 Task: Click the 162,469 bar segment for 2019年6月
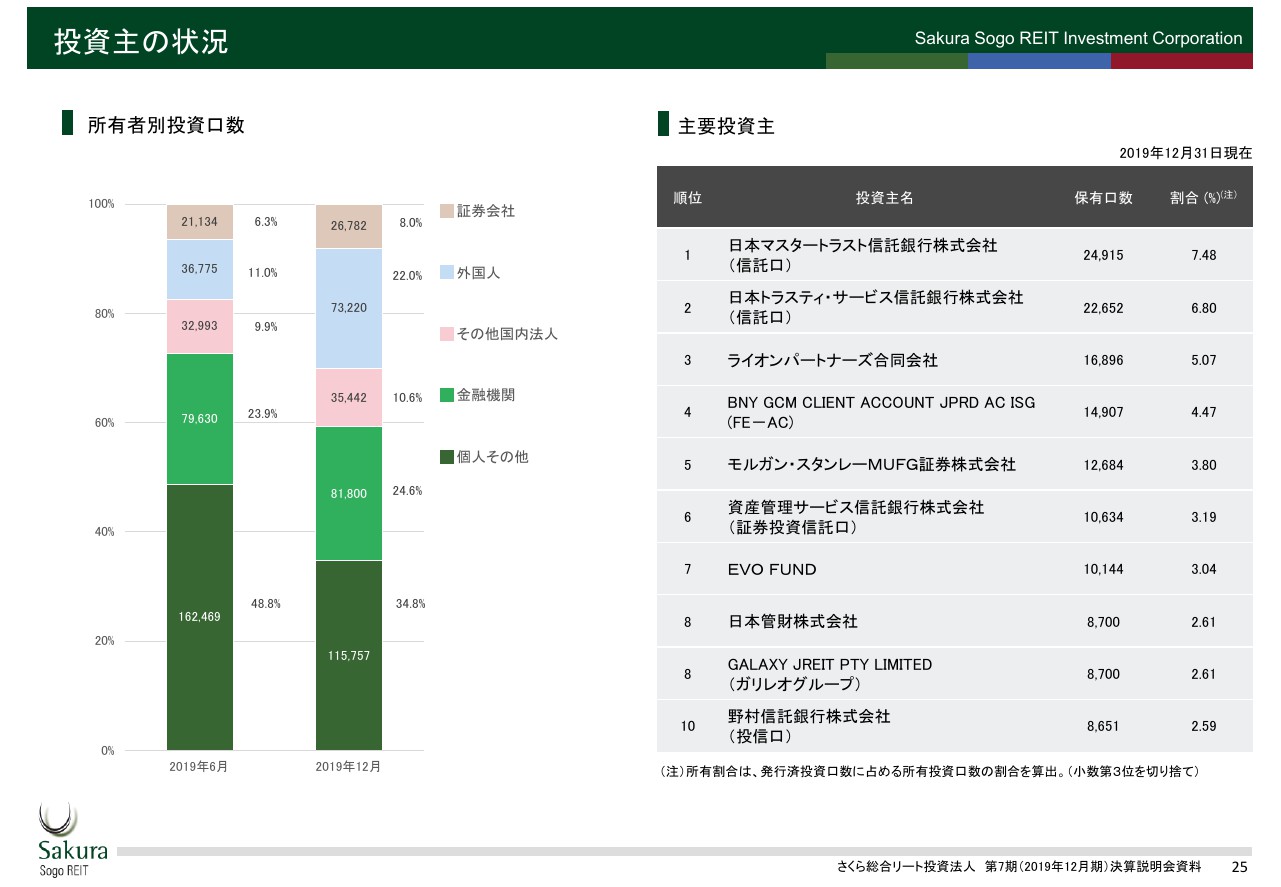click(x=200, y=617)
